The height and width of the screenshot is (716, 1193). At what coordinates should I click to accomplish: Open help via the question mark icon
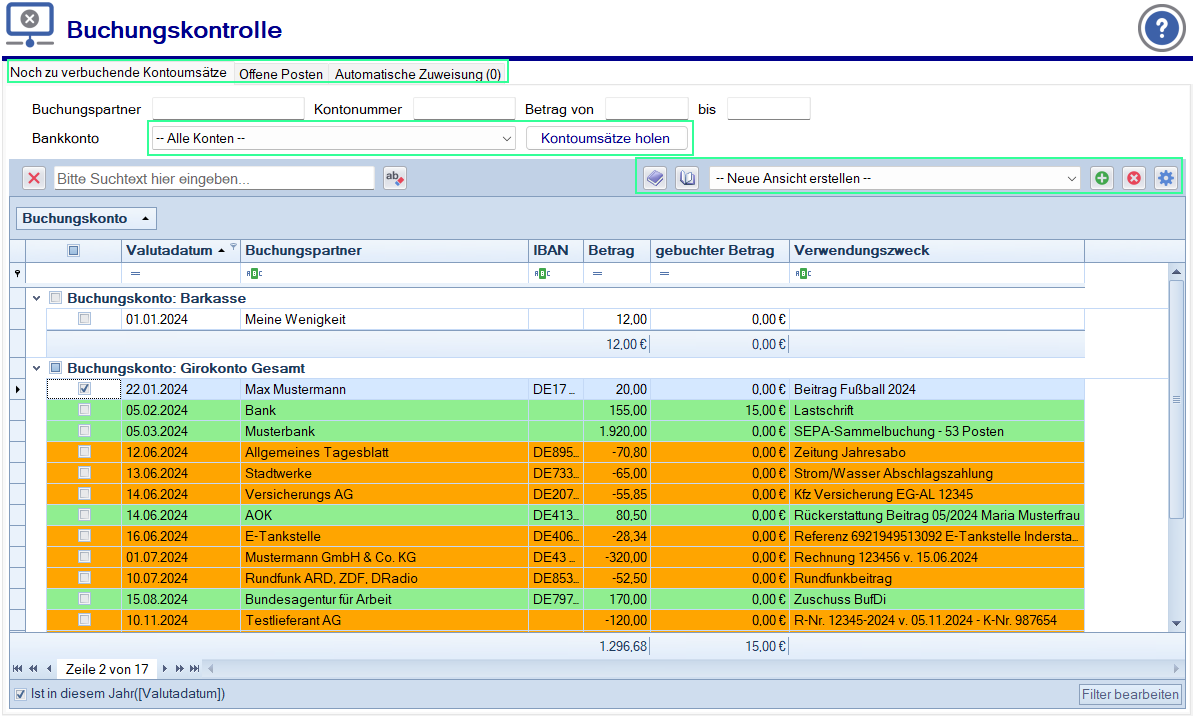(x=1161, y=29)
